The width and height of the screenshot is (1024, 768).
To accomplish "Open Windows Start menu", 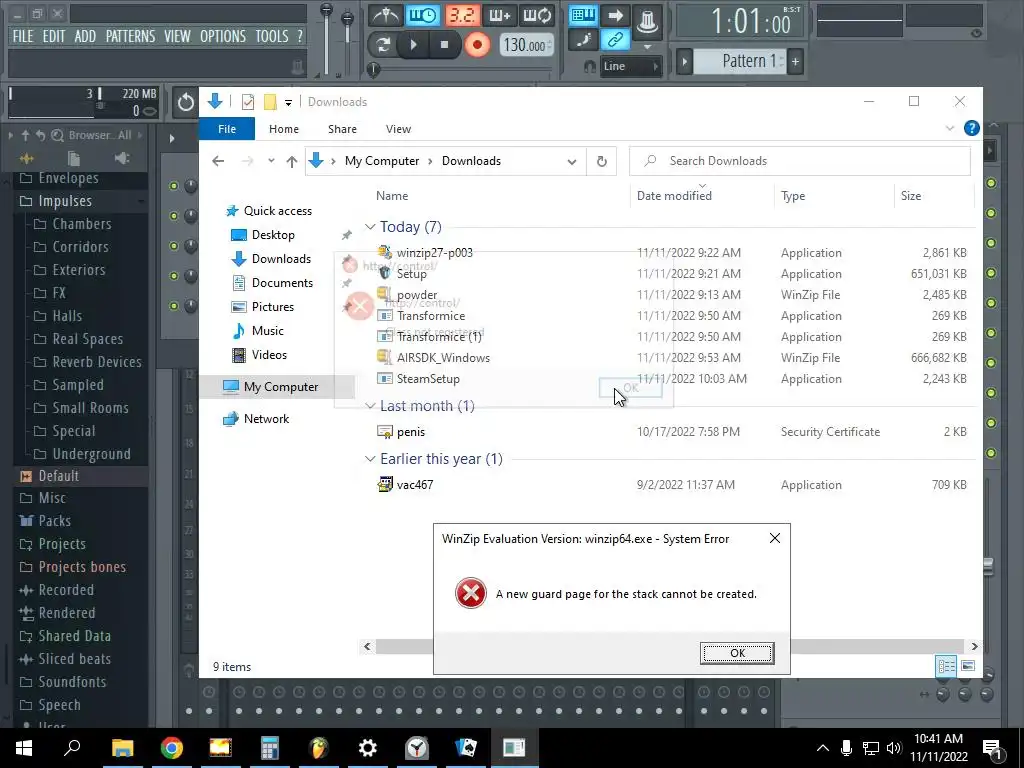I will [x=24, y=748].
